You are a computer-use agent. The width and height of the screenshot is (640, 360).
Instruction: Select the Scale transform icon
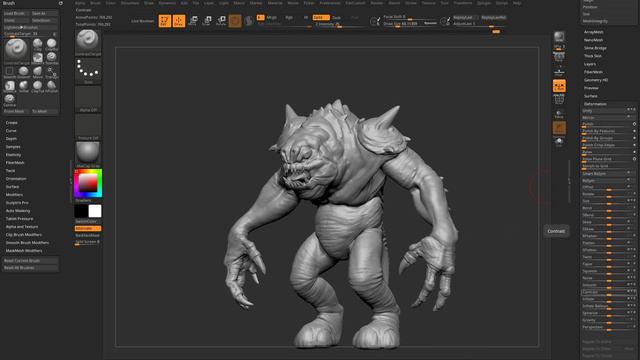[207, 21]
